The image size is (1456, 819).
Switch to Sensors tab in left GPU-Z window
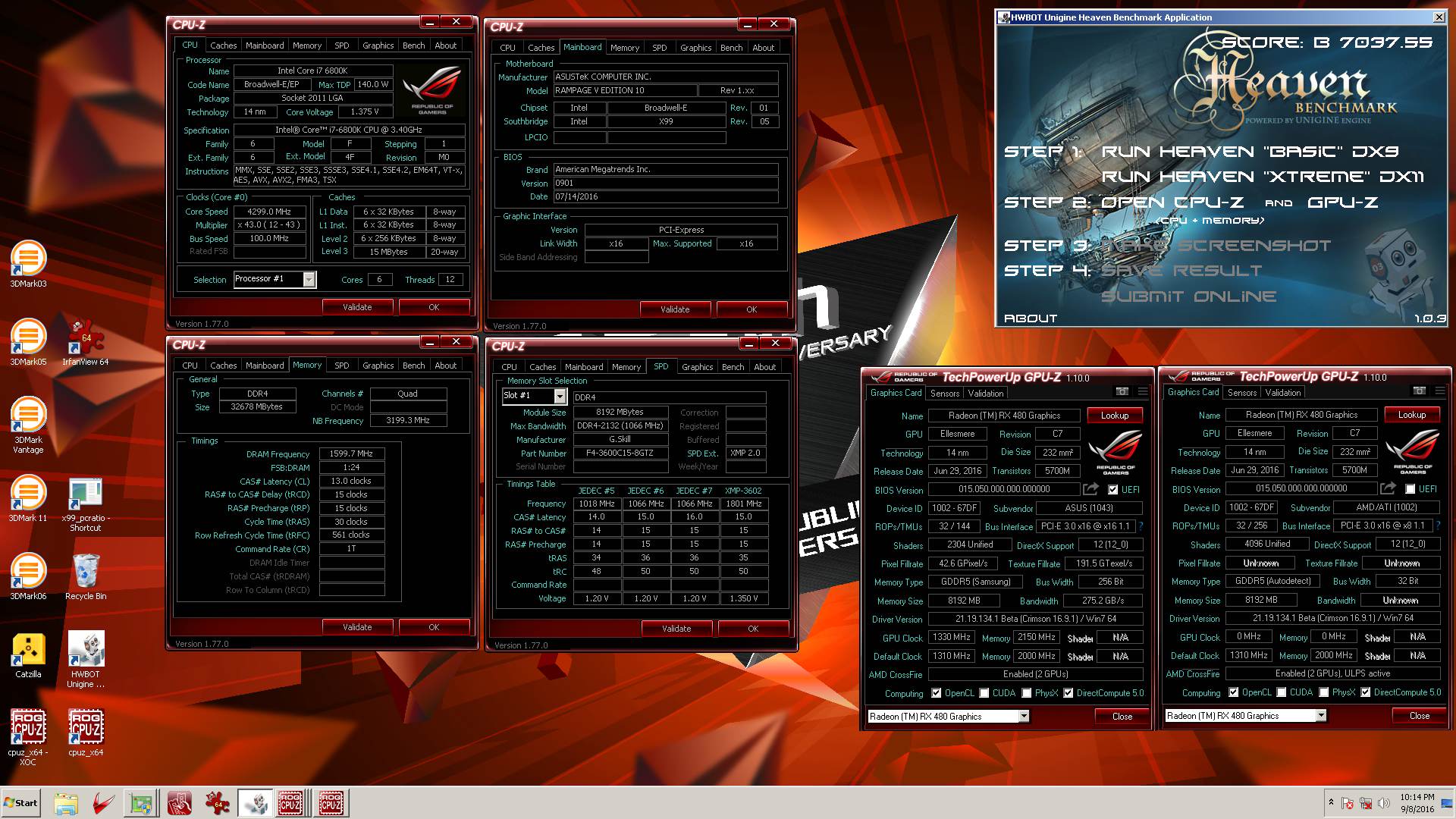point(945,394)
